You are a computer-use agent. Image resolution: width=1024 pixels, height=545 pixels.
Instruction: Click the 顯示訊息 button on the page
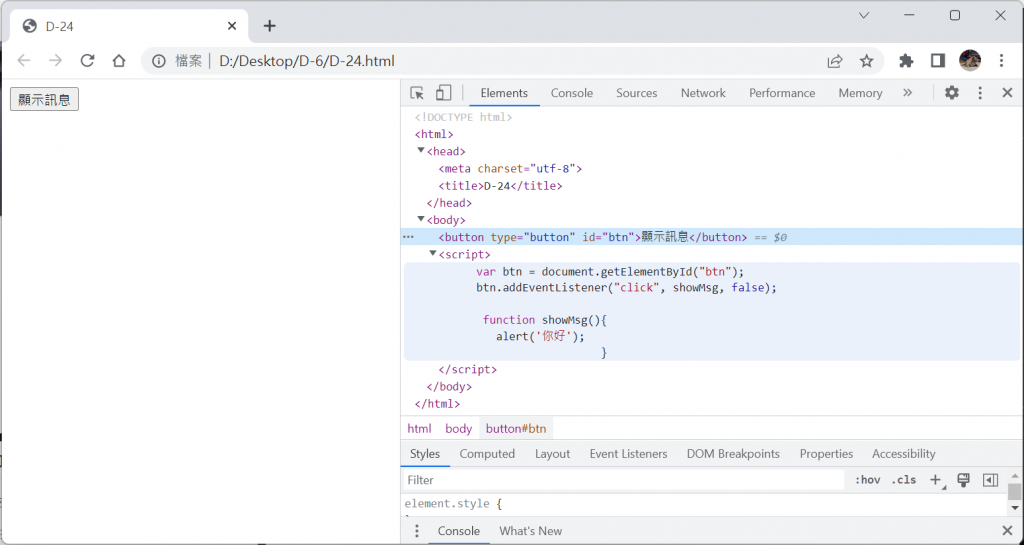44,99
